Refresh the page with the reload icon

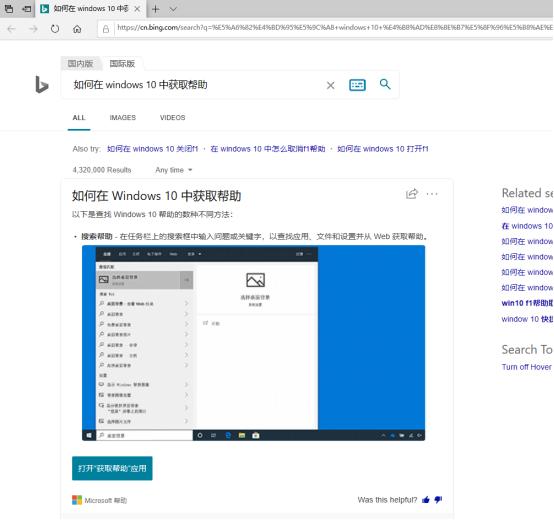click(55, 29)
